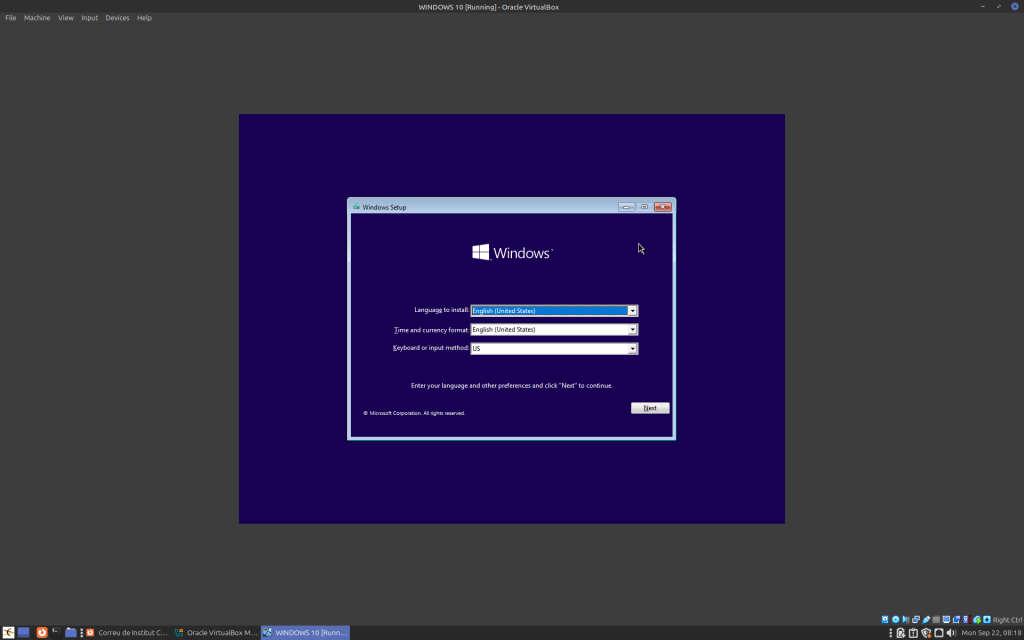Click the Next button in Windows Setup
This screenshot has height=640, width=1024.
click(x=650, y=408)
